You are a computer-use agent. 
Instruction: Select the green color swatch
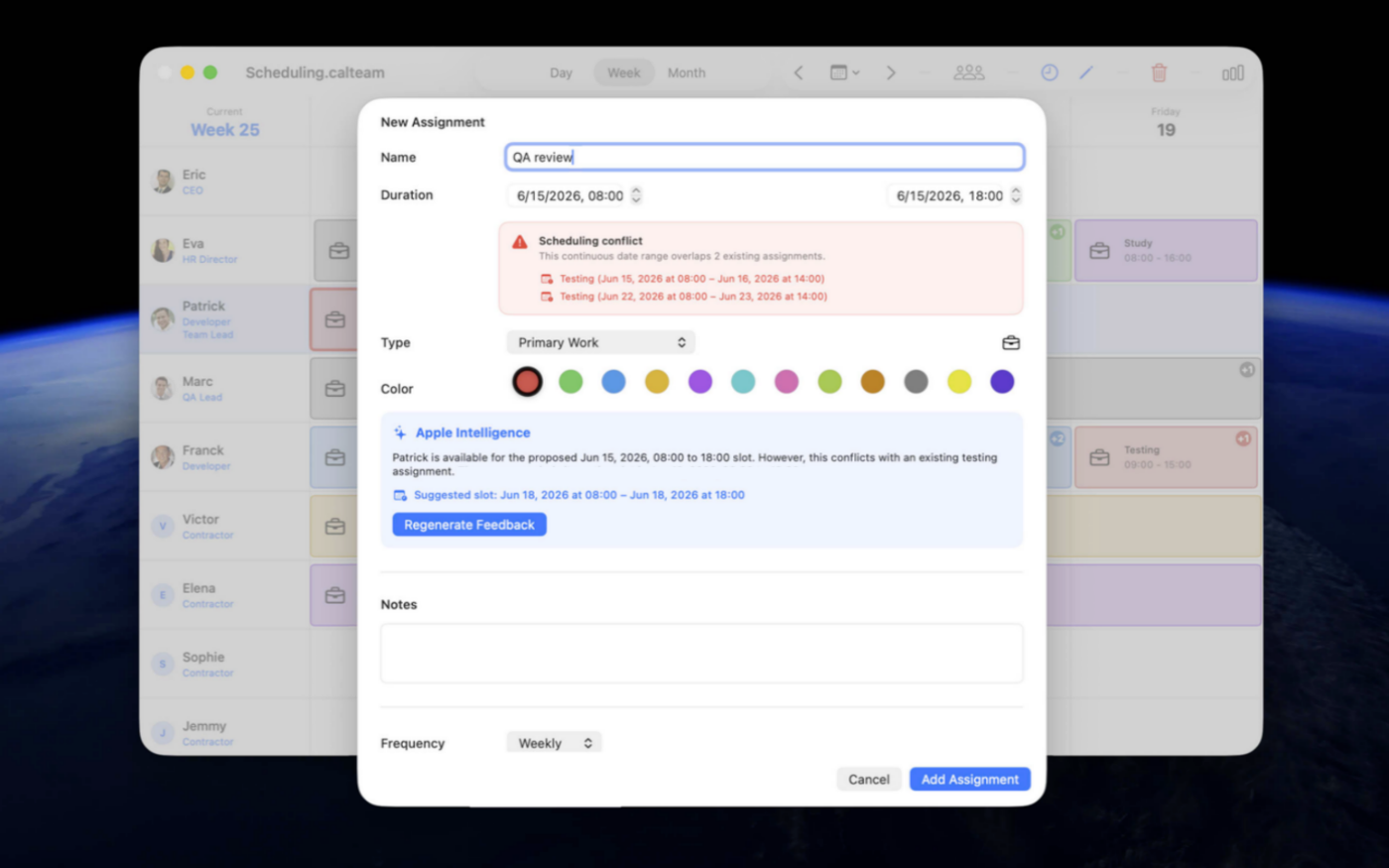570,381
